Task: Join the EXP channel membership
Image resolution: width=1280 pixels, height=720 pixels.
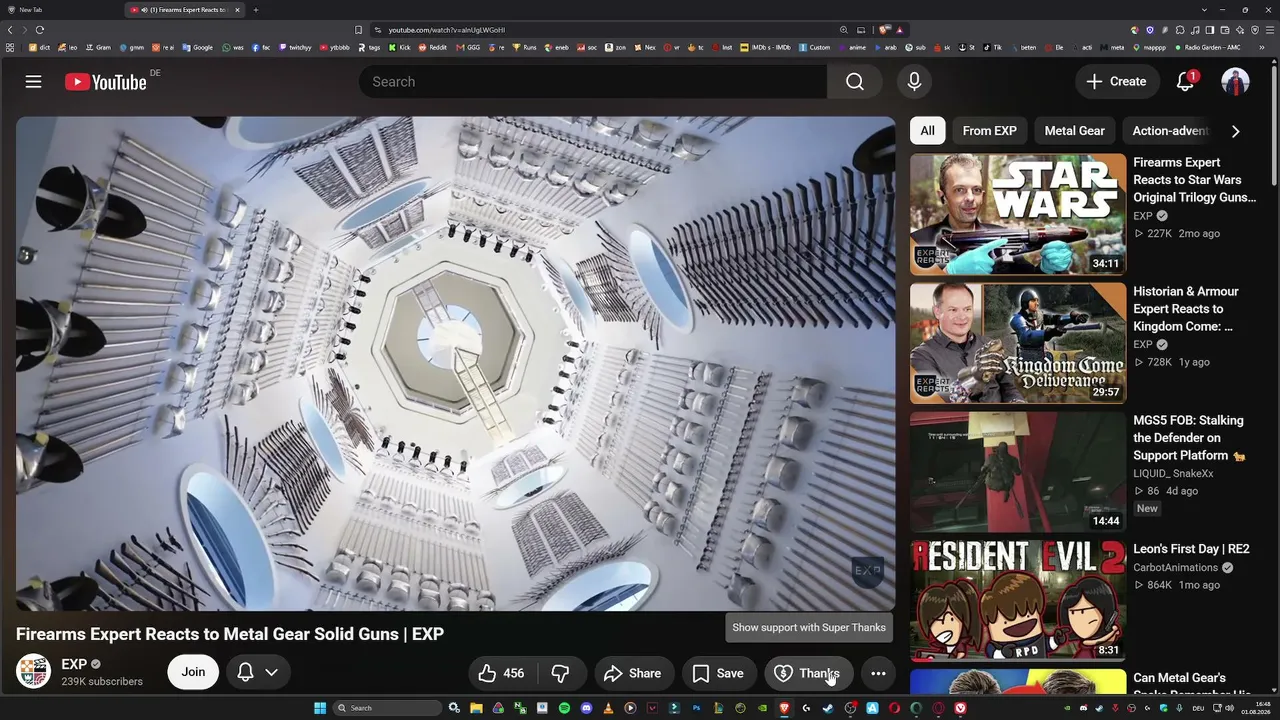Action: 193,672
